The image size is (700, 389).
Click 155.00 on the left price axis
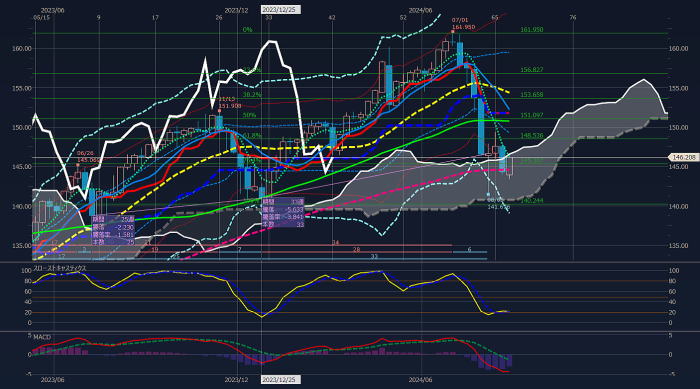(22, 88)
